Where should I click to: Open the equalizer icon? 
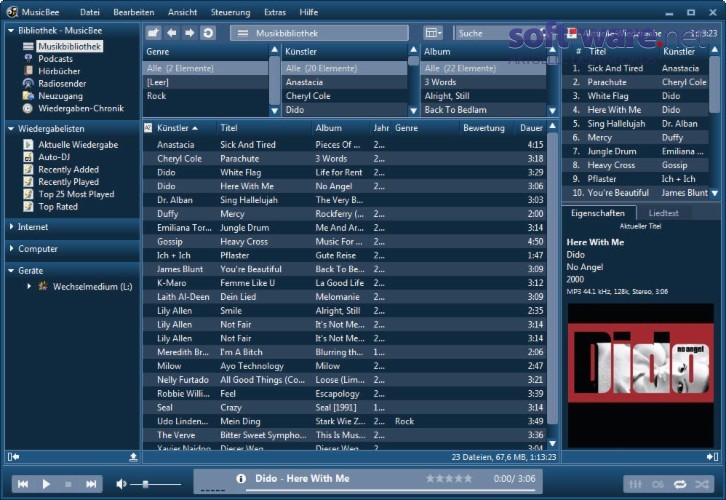(636, 484)
